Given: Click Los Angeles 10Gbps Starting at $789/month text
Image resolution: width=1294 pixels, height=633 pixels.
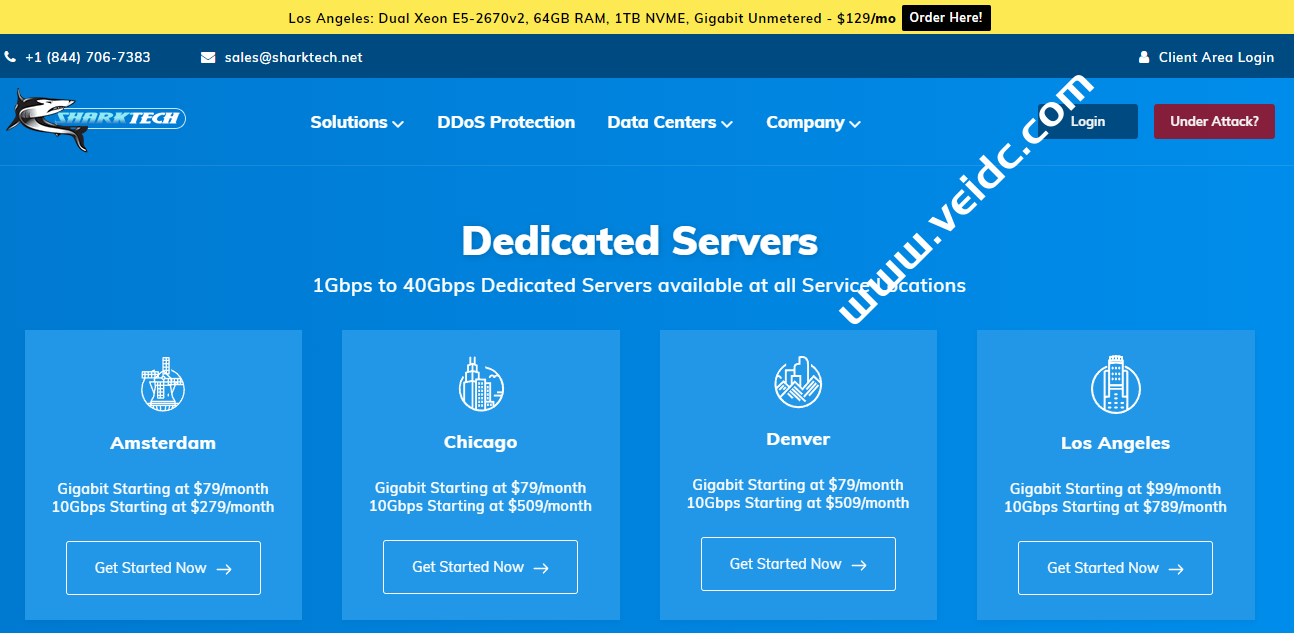Looking at the screenshot, I should (x=1115, y=507).
